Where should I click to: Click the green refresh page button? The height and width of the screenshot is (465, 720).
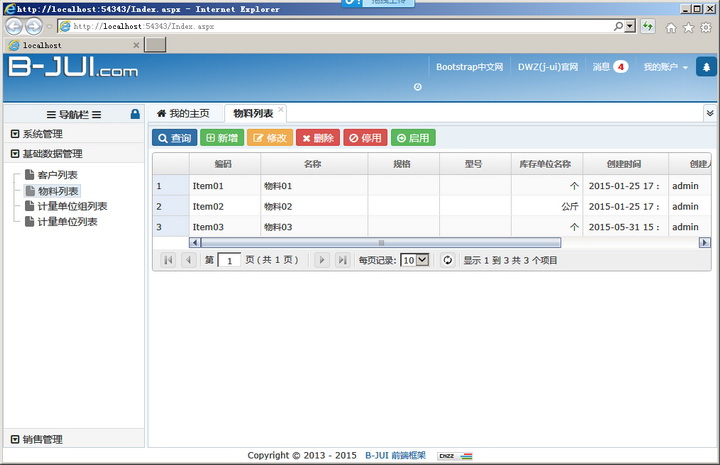647,26
